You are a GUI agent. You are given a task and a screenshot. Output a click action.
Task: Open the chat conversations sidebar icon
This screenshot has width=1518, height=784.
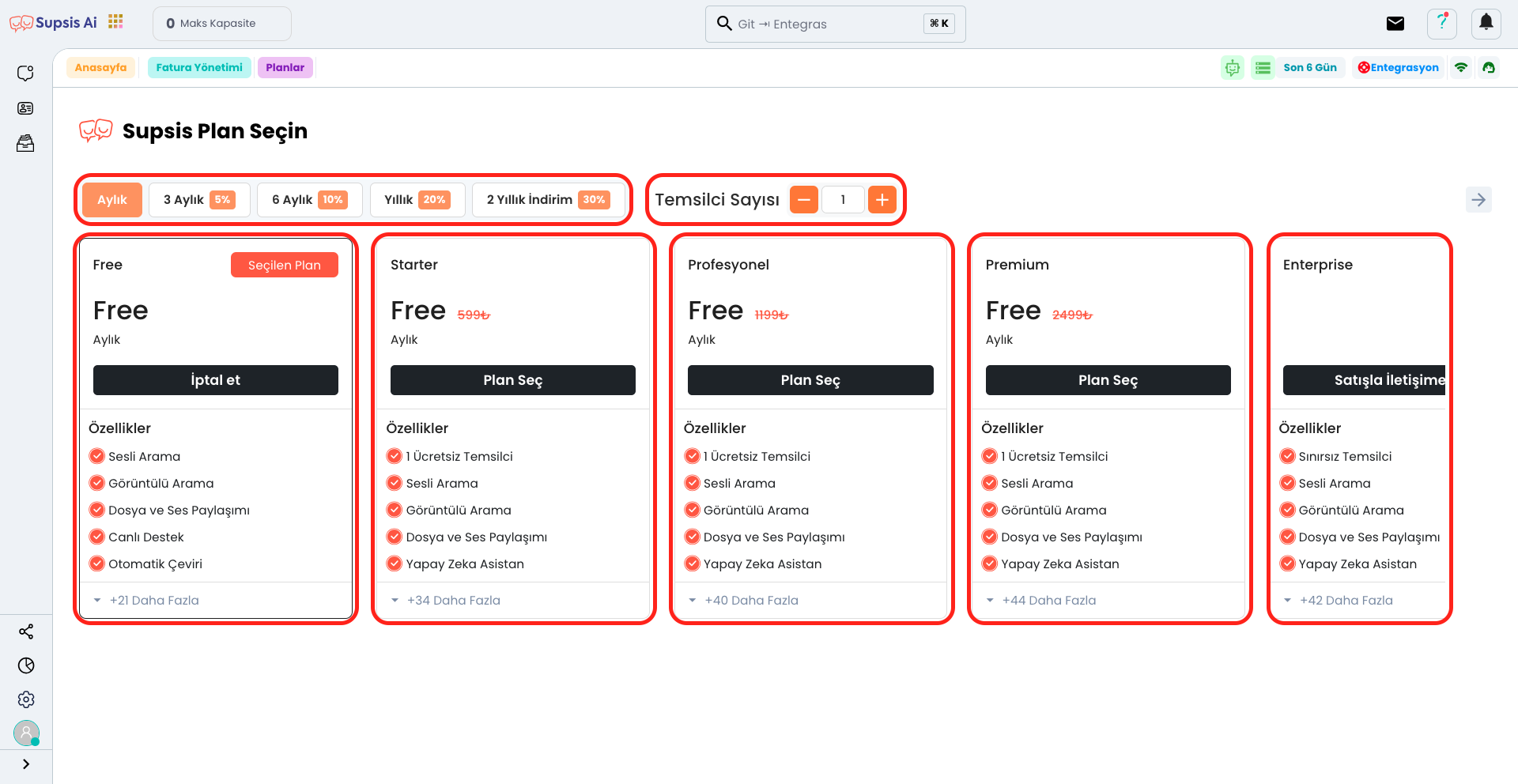click(25, 73)
